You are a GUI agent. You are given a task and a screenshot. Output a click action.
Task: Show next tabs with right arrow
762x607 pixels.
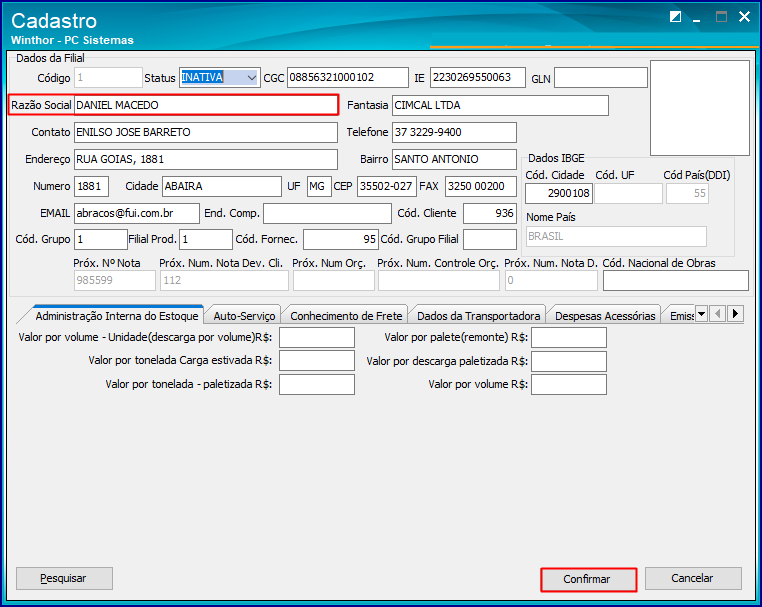735,314
